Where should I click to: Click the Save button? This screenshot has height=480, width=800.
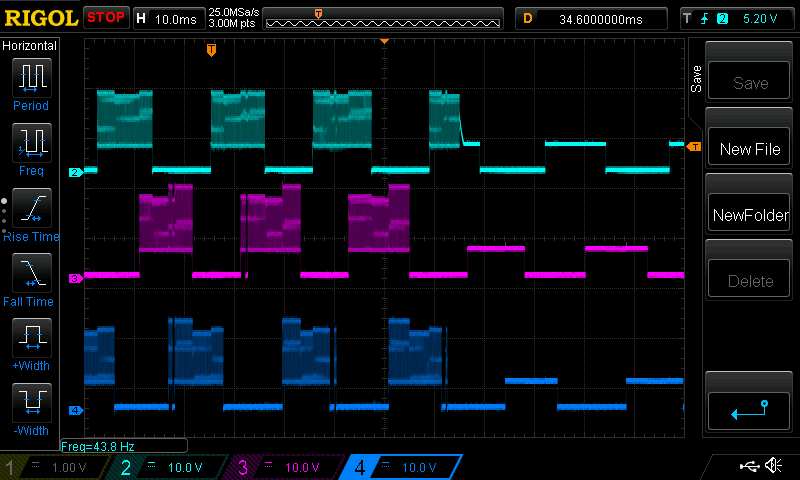[x=748, y=81]
